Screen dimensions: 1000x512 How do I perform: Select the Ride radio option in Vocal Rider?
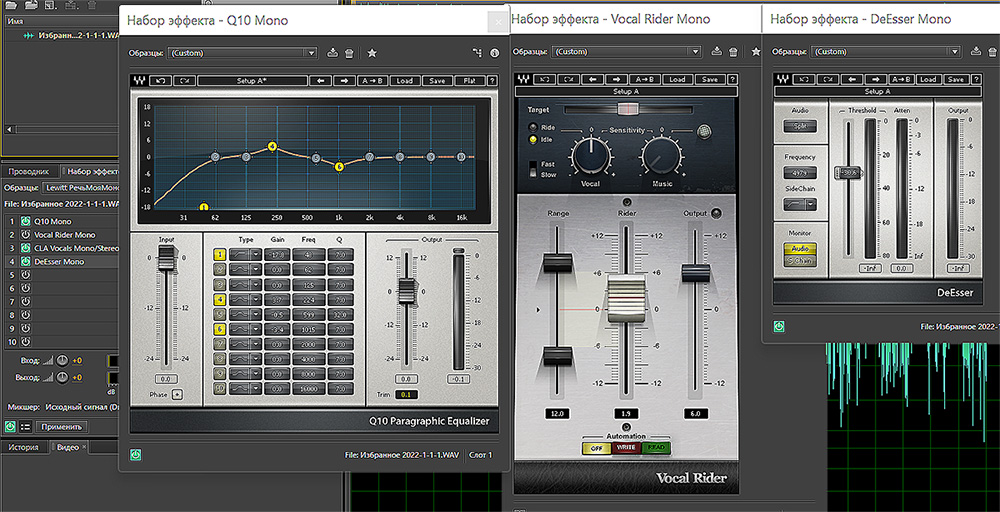534,128
